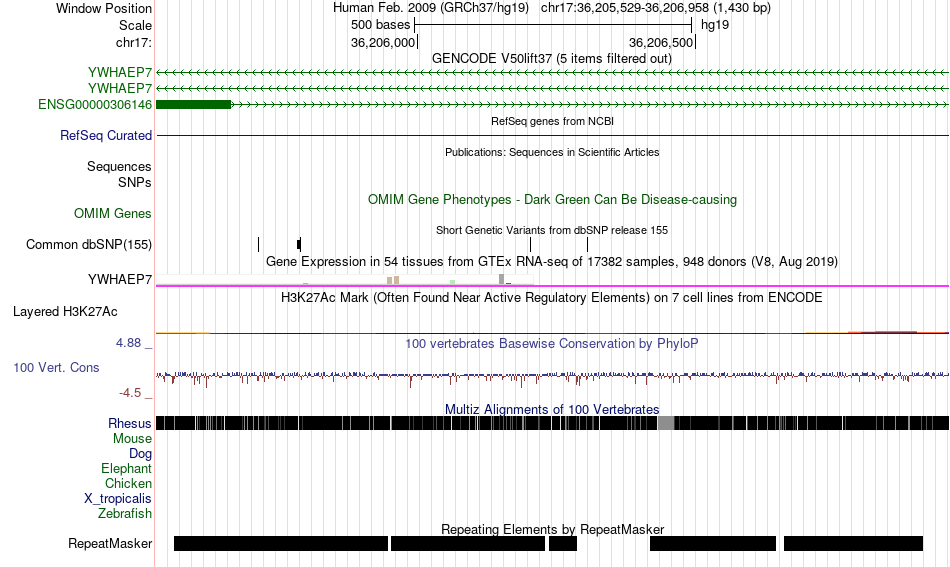Click the chr17:36,205,529-36,206,958 coordinates text
This screenshot has height=567, width=950.
(656, 8)
